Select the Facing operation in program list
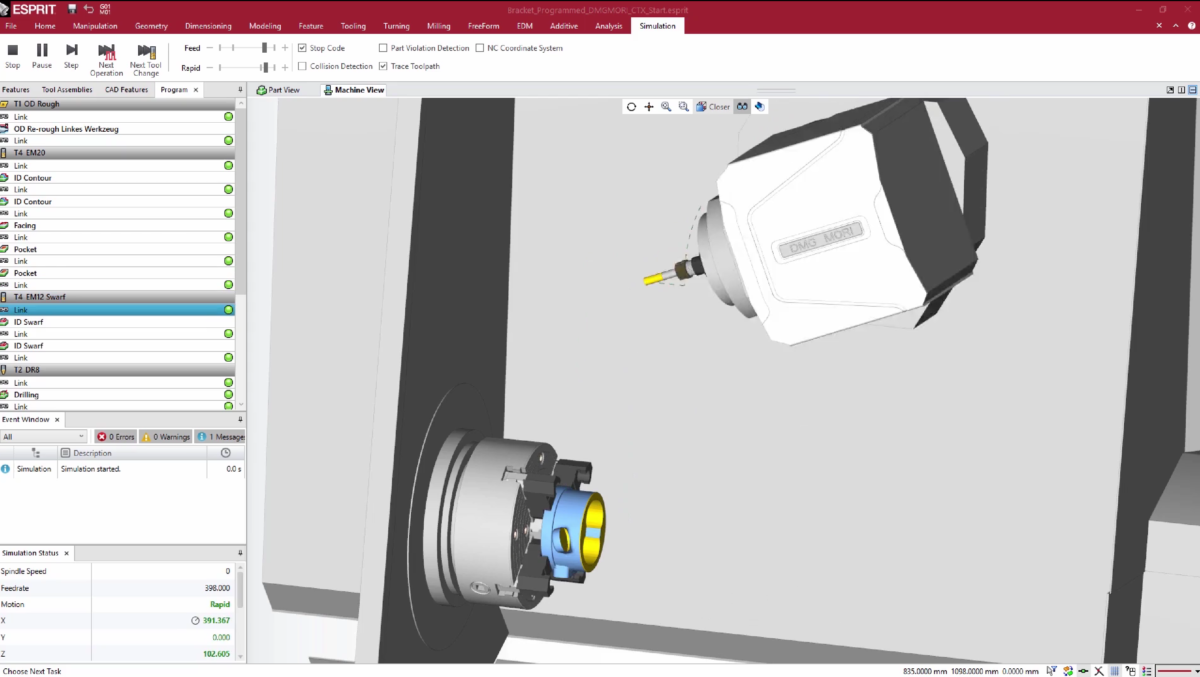Image resolution: width=1200 pixels, height=677 pixels. (x=117, y=225)
